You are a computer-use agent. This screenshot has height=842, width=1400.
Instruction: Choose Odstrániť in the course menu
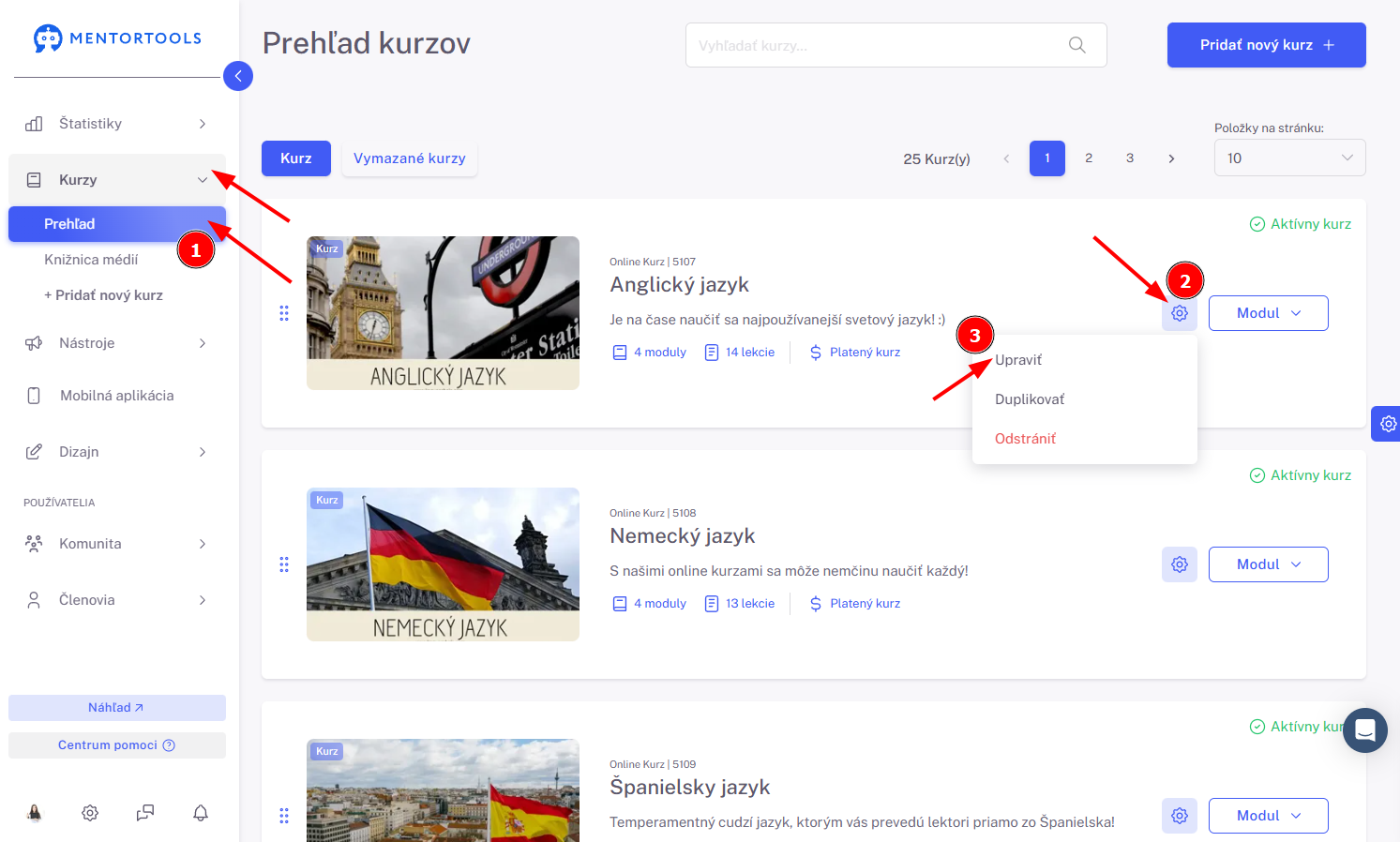[1025, 439]
